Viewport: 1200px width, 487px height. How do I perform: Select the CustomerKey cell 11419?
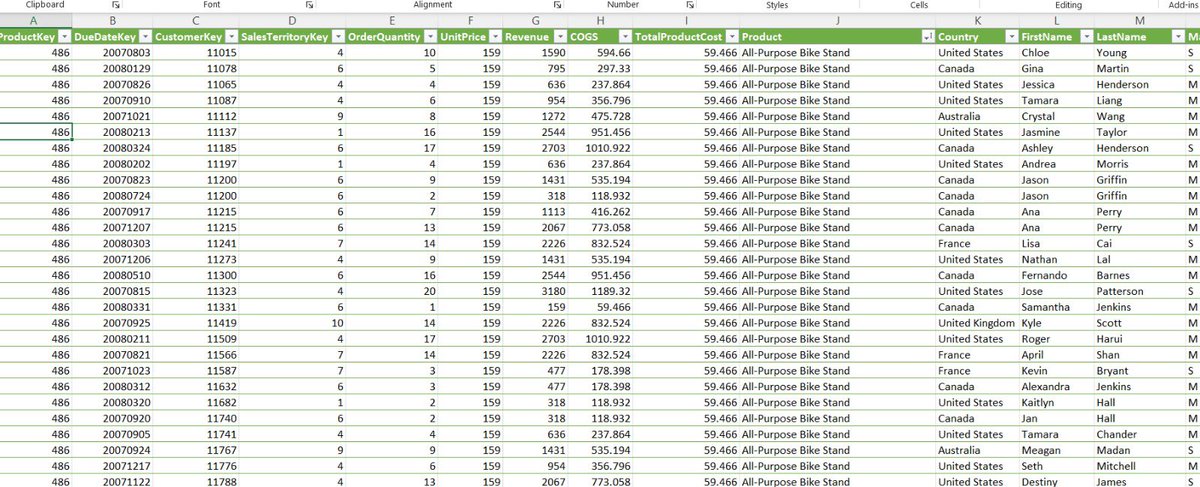click(x=195, y=323)
